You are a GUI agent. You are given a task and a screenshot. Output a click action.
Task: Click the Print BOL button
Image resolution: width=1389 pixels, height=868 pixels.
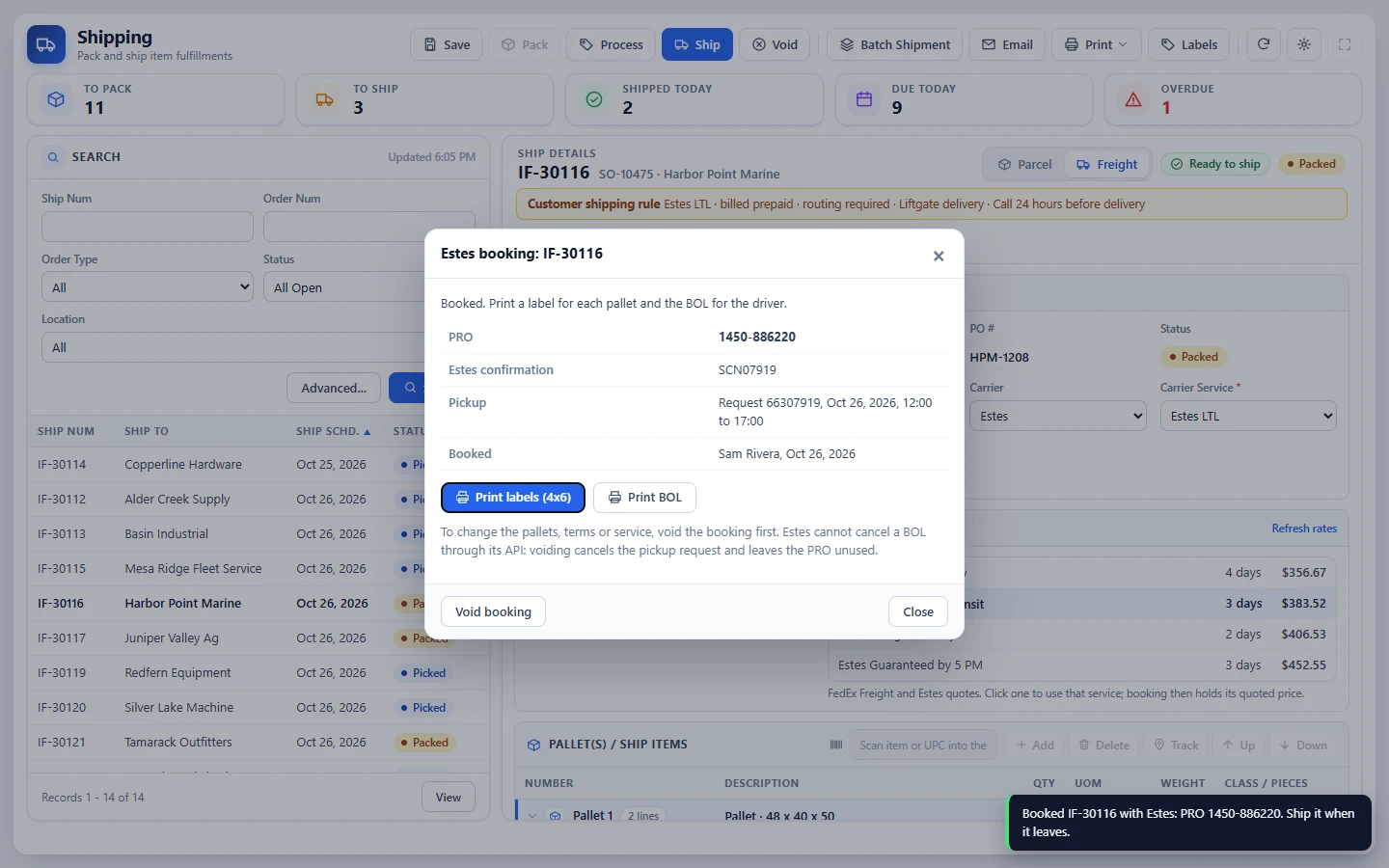pos(644,498)
